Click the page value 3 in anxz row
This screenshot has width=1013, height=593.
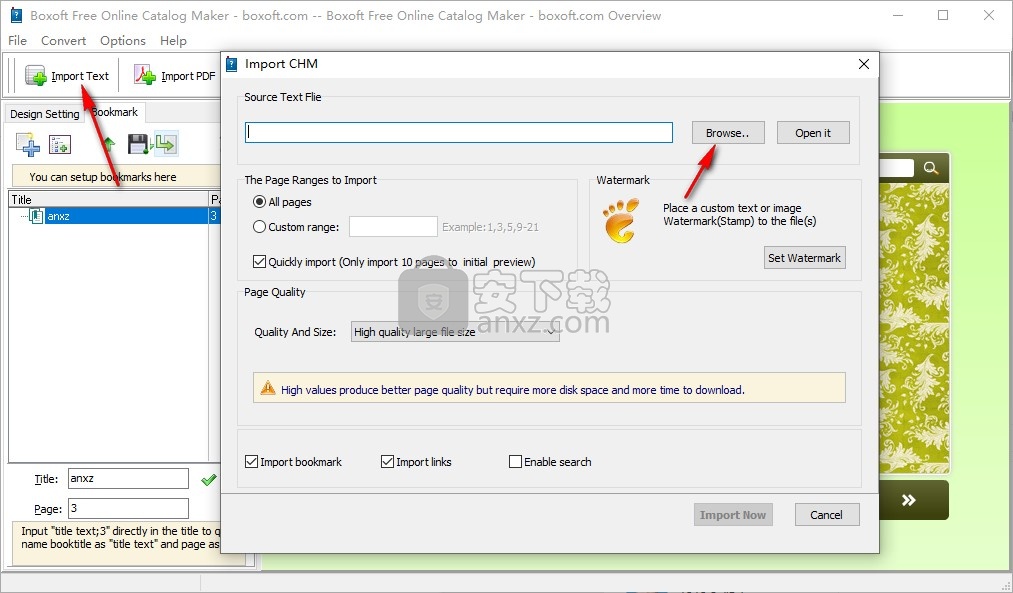(x=214, y=216)
